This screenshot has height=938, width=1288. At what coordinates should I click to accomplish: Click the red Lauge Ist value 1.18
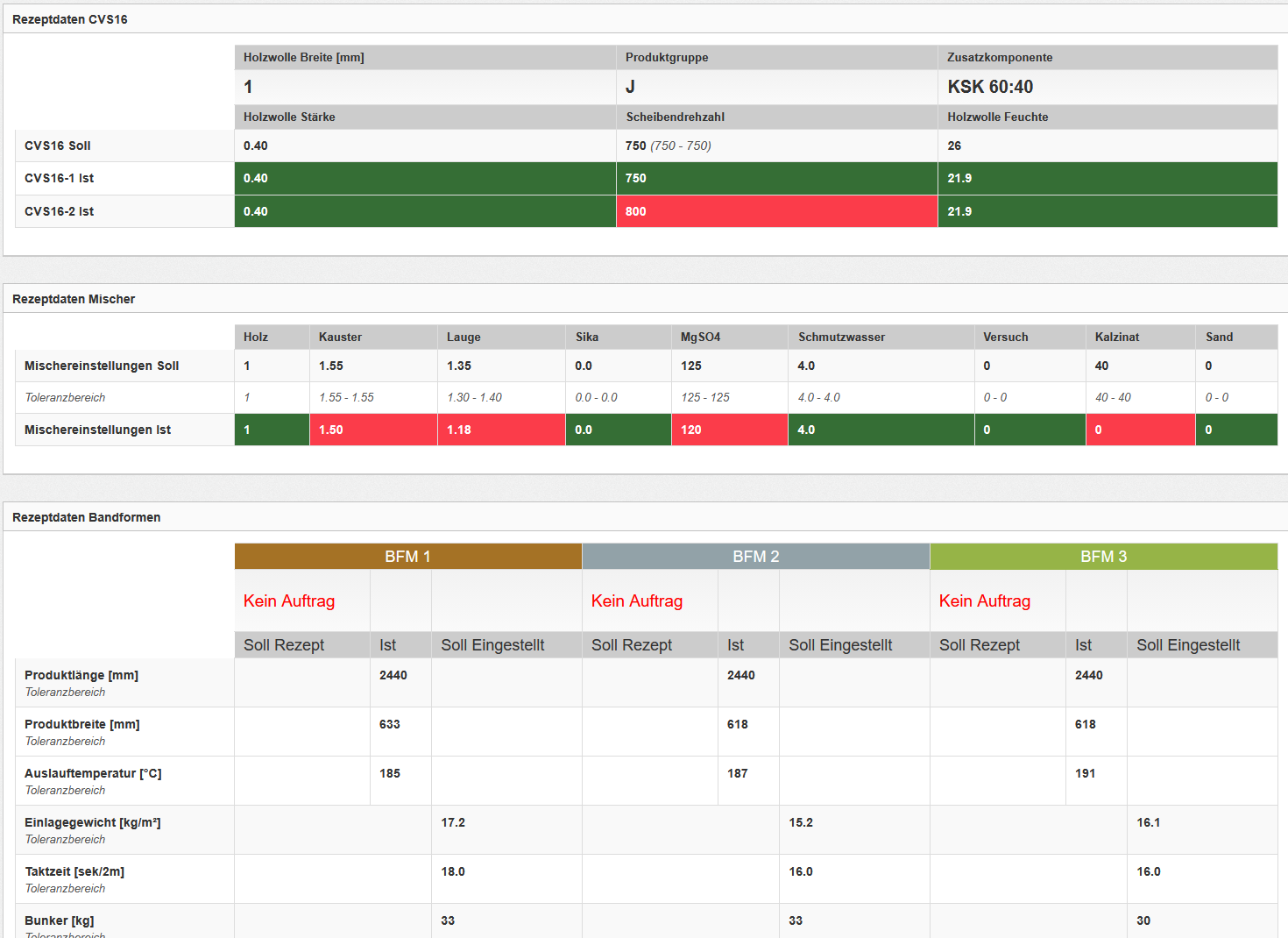[x=459, y=430]
